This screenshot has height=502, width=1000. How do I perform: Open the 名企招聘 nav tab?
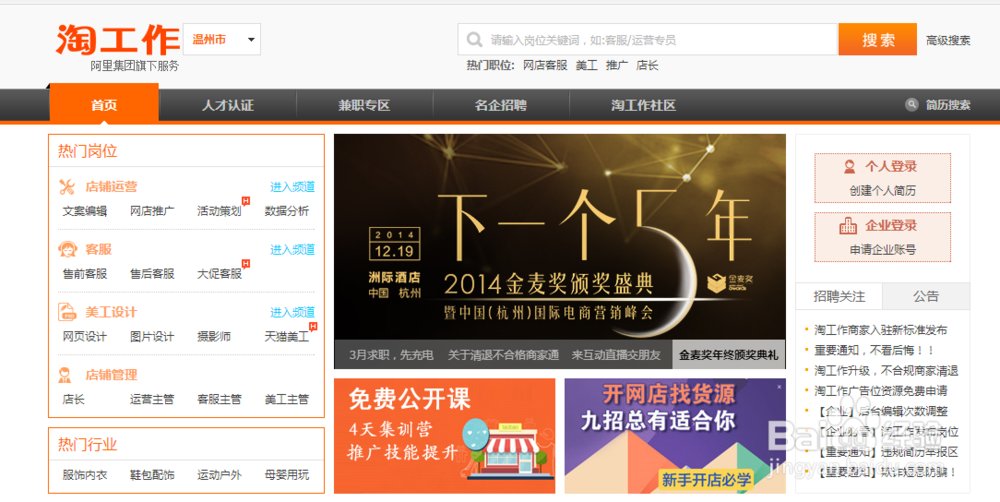pos(501,105)
